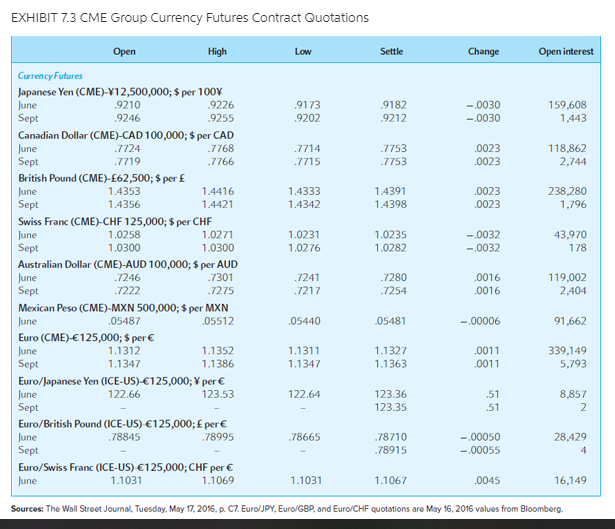The width and height of the screenshot is (615, 529).
Task: Click Swiss Franc June open value 1.0258
Action: pos(124,235)
